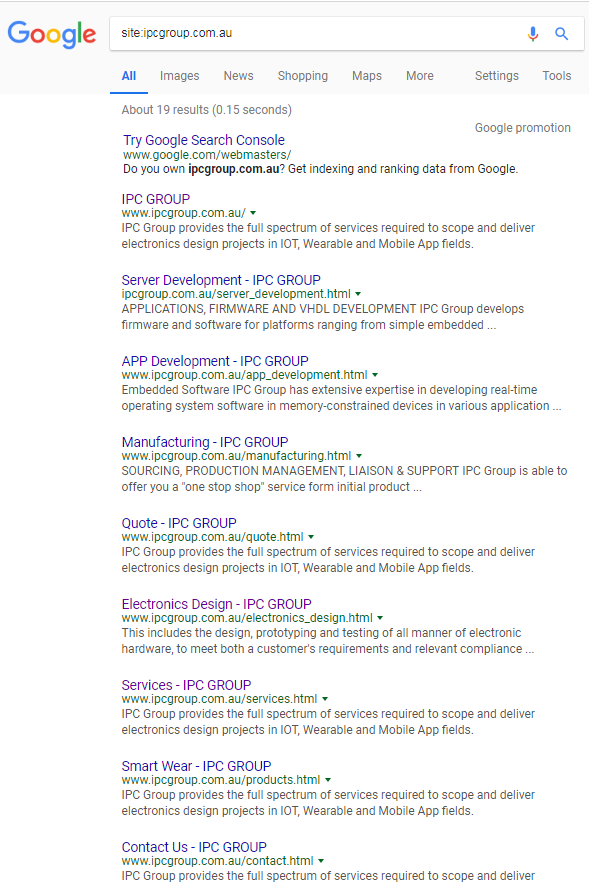This screenshot has height=882, width=589.
Task: Expand dropdown arrow beside products.html URL
Action: coord(328,780)
